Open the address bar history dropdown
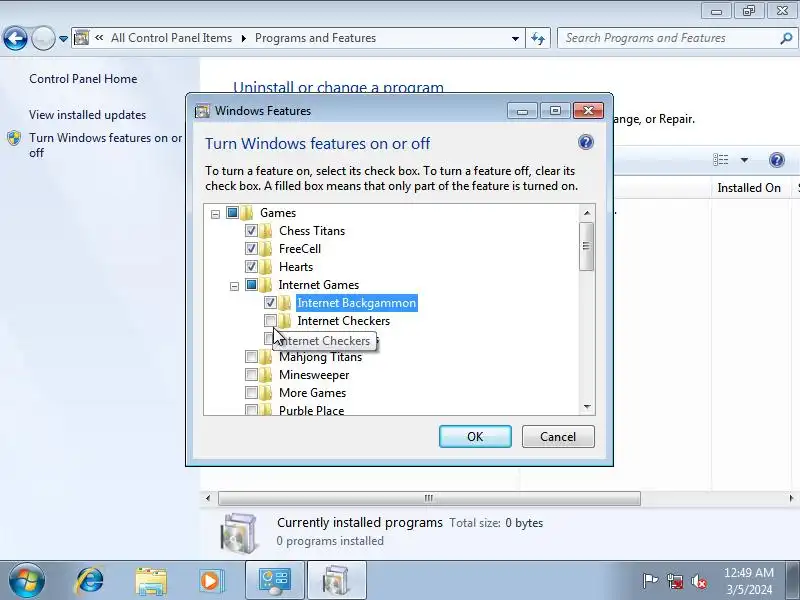The width and height of the screenshot is (800, 600). [515, 38]
